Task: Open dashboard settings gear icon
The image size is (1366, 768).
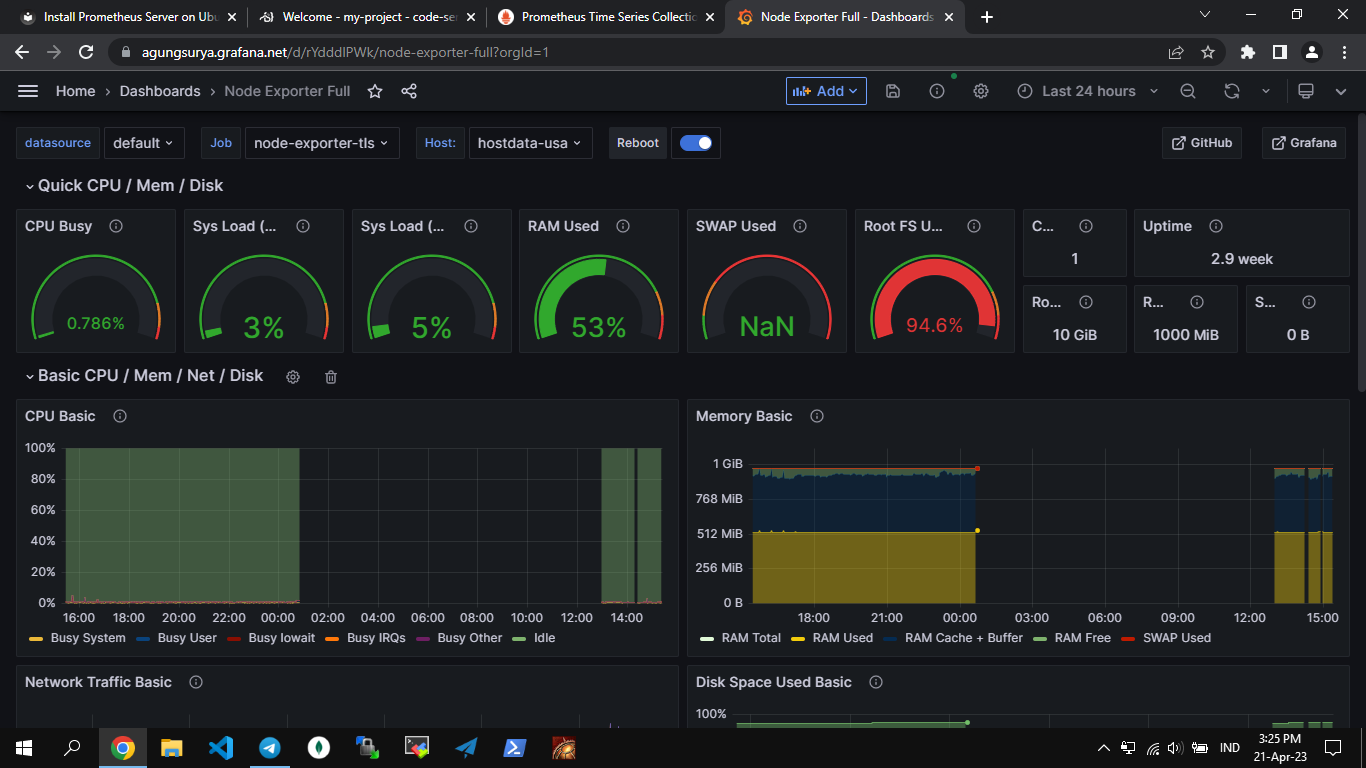Action: pyautogui.click(x=981, y=91)
